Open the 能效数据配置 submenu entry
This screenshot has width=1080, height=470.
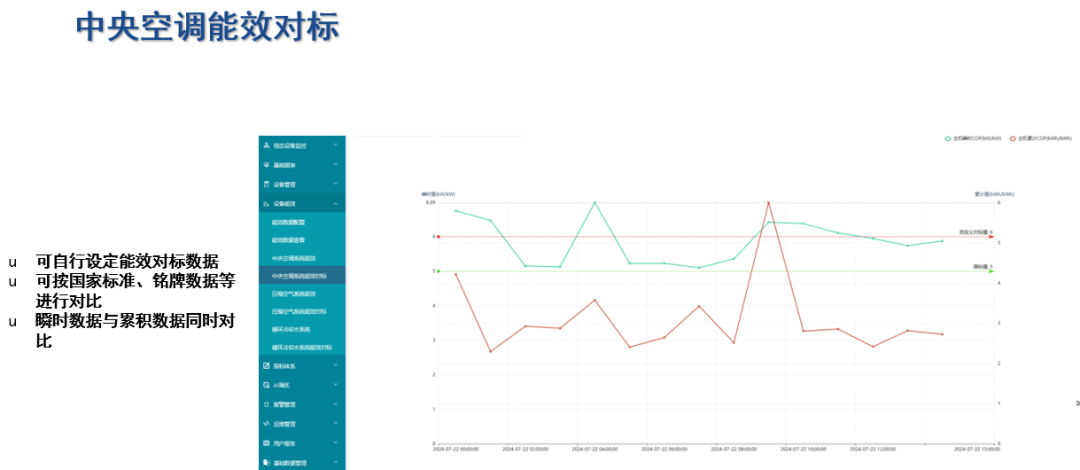[289, 222]
